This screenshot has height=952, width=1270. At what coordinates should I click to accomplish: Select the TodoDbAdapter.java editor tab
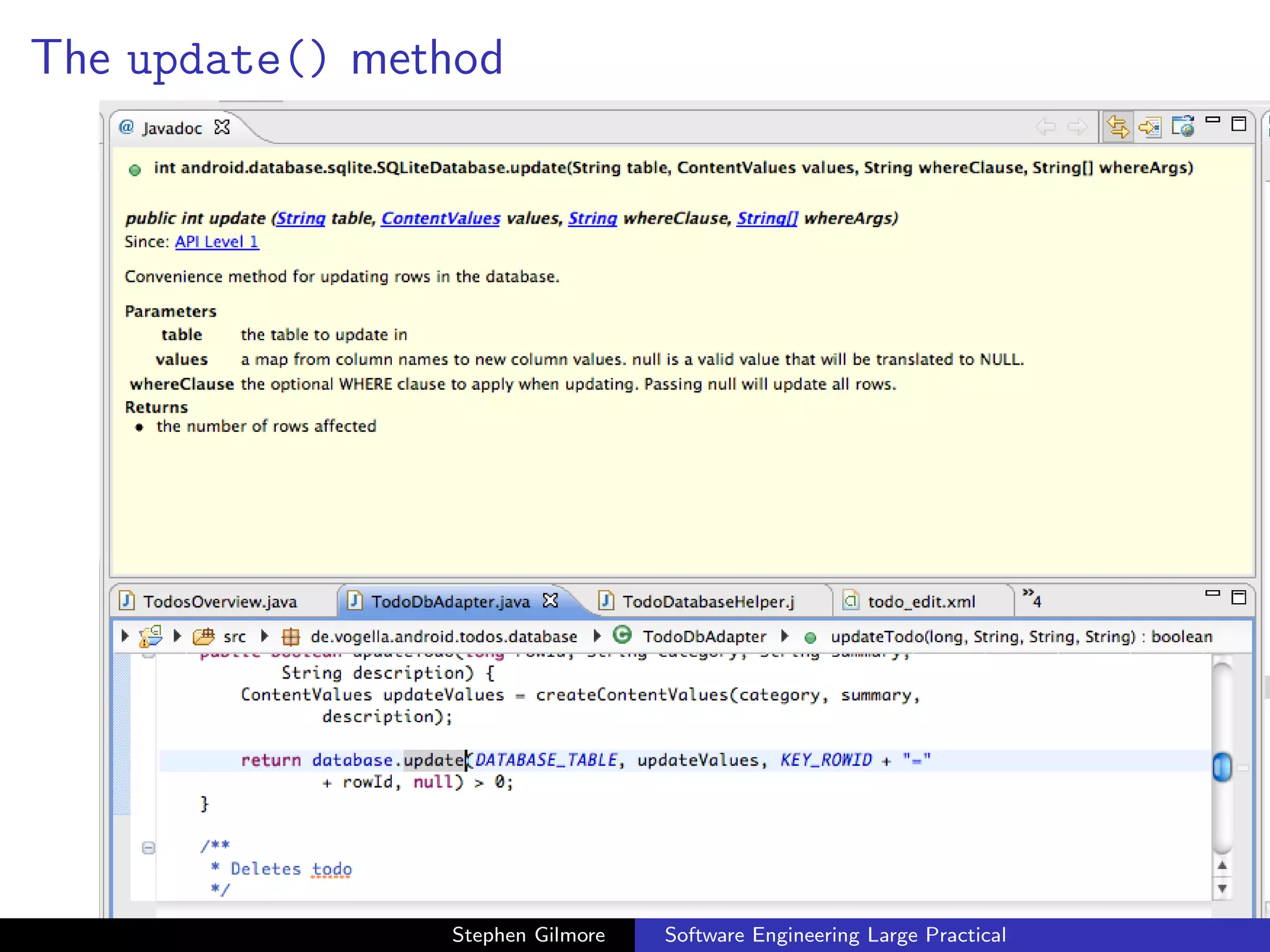click(450, 601)
